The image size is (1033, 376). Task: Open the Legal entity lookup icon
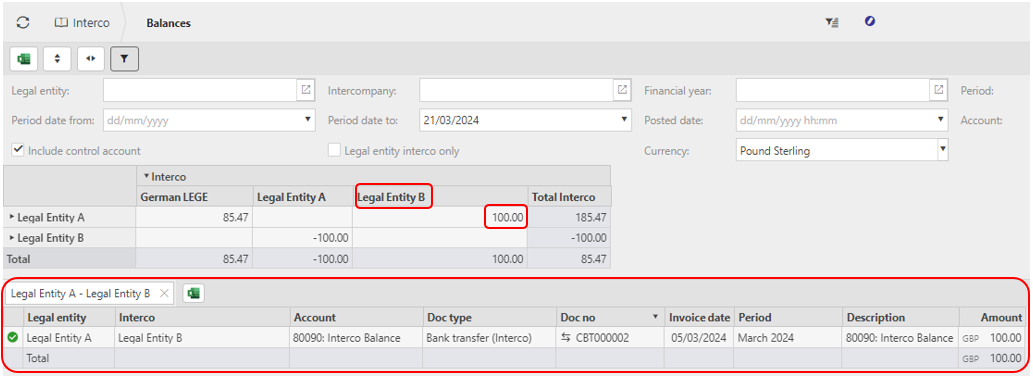click(x=306, y=90)
